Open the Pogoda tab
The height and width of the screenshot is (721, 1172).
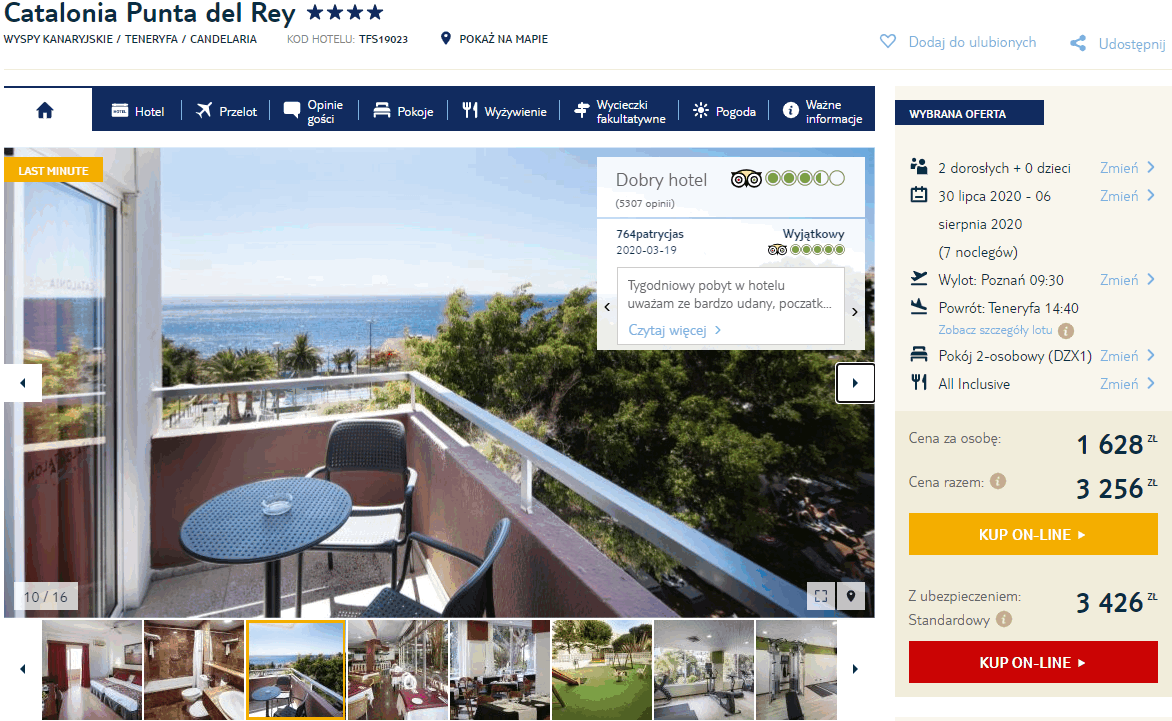(x=724, y=111)
